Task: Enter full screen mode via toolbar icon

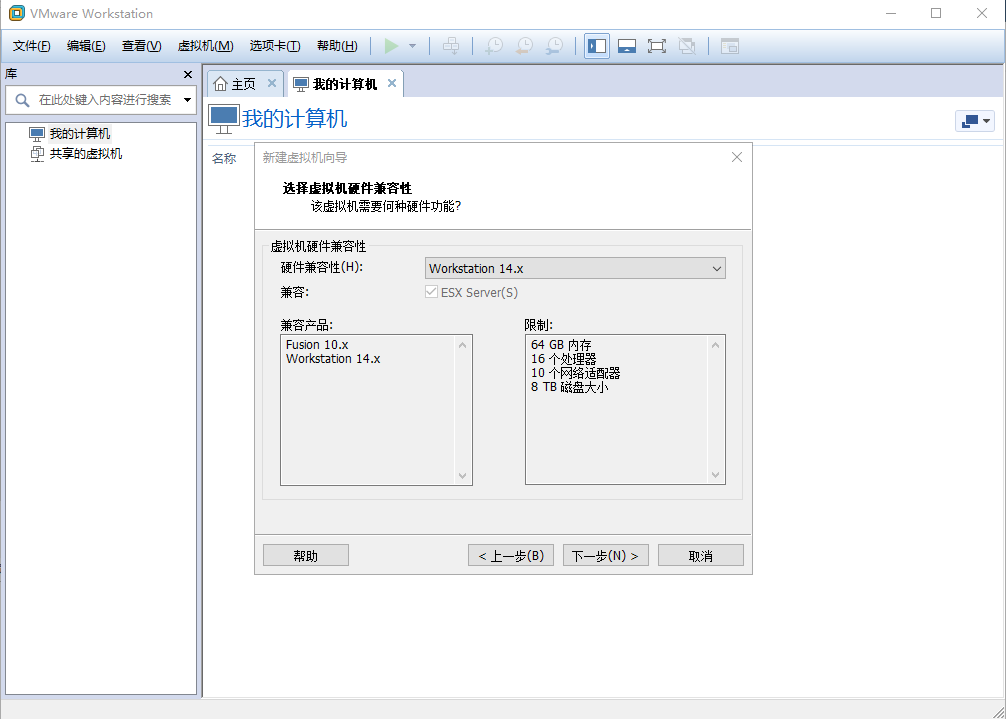Action: coord(656,46)
